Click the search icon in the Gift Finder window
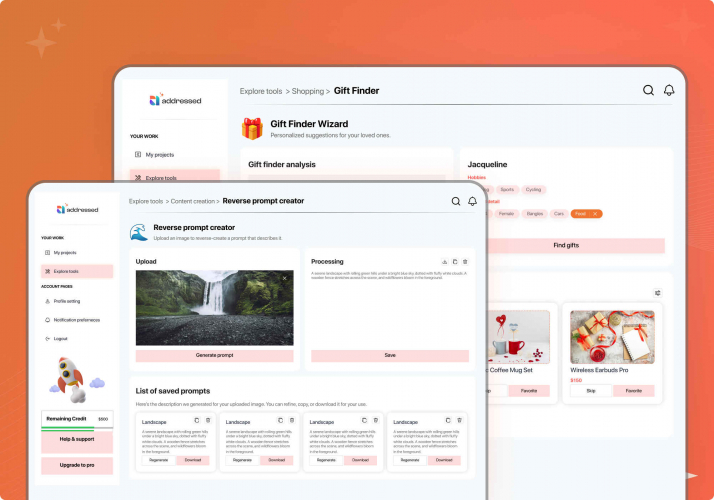The height and width of the screenshot is (500, 714). [x=648, y=90]
